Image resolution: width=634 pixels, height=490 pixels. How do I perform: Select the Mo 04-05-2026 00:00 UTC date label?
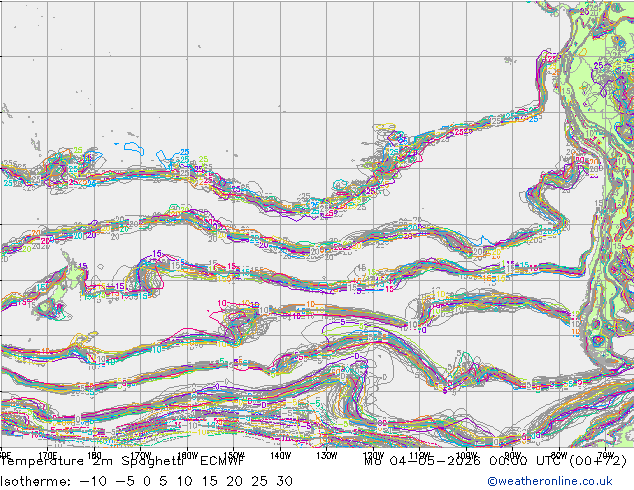[464, 461]
